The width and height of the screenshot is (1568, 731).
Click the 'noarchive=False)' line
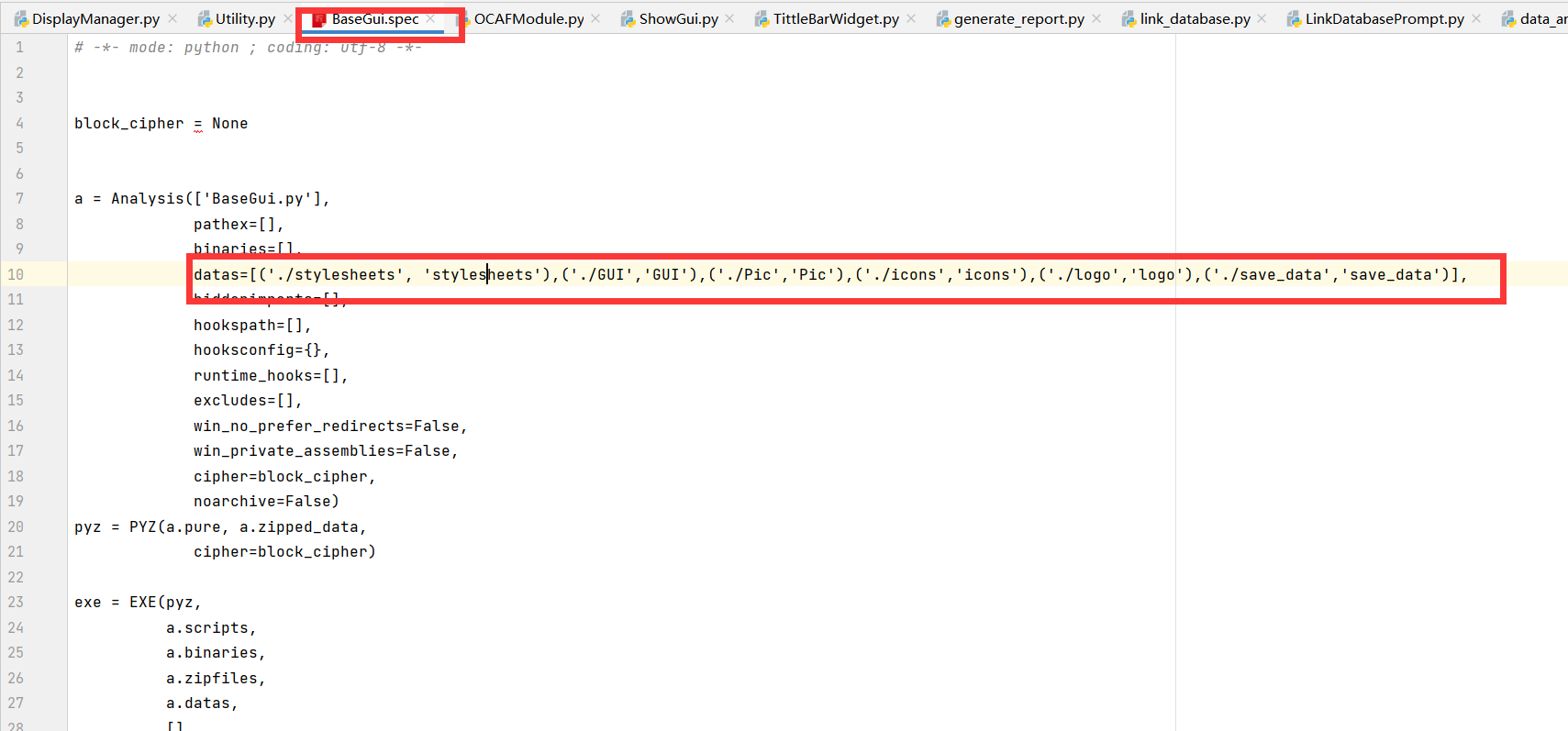point(266,502)
